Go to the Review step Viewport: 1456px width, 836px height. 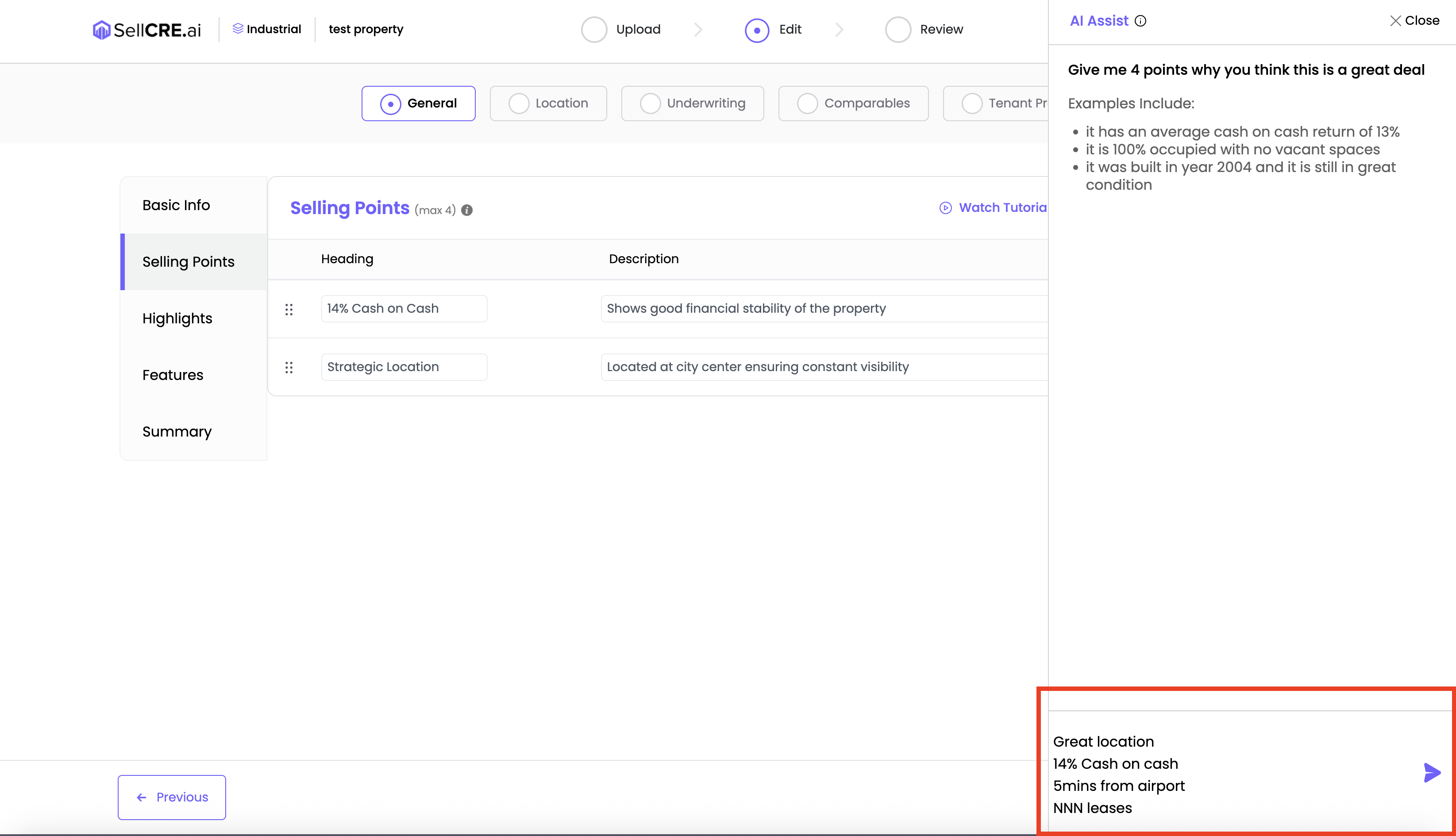click(x=924, y=29)
